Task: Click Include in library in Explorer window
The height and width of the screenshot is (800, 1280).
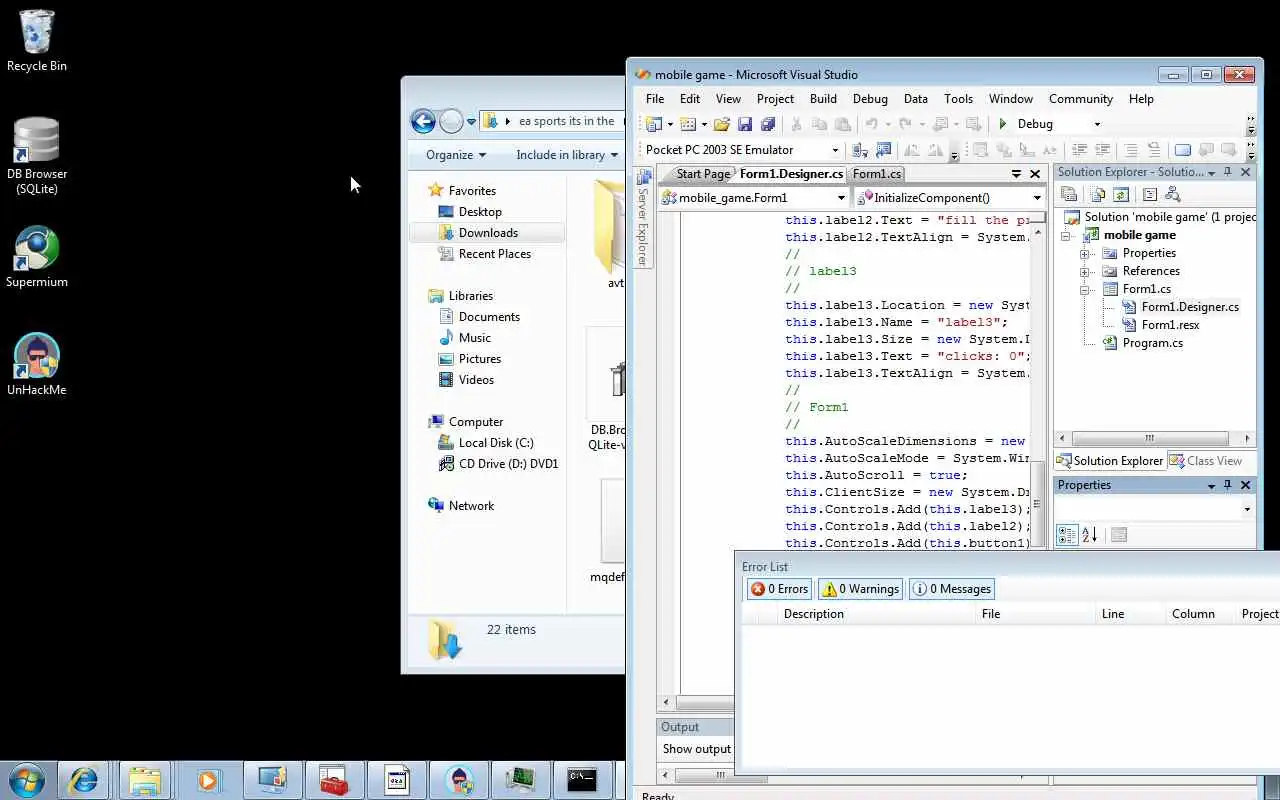Action: (x=567, y=155)
